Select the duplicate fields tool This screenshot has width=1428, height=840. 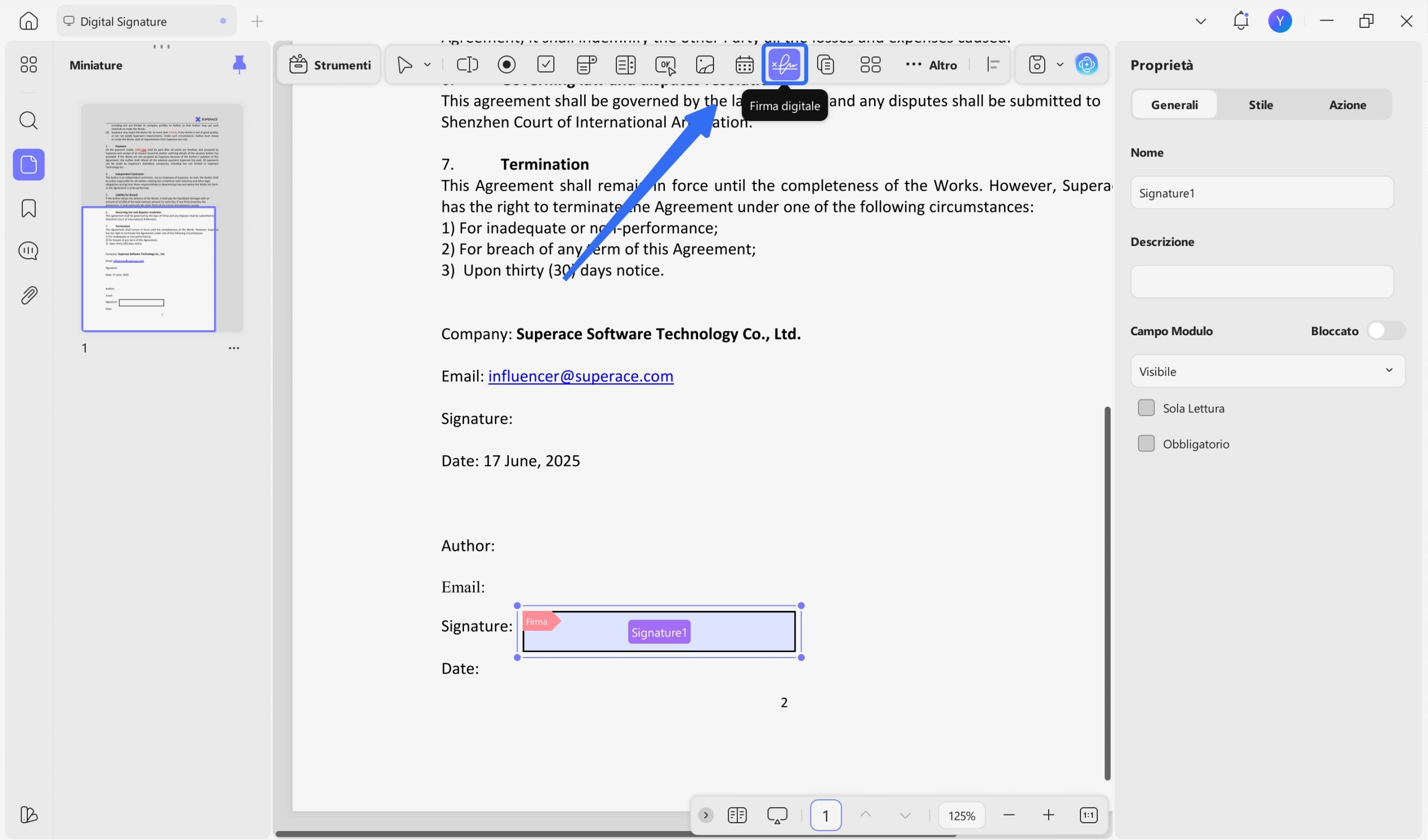pos(826,65)
